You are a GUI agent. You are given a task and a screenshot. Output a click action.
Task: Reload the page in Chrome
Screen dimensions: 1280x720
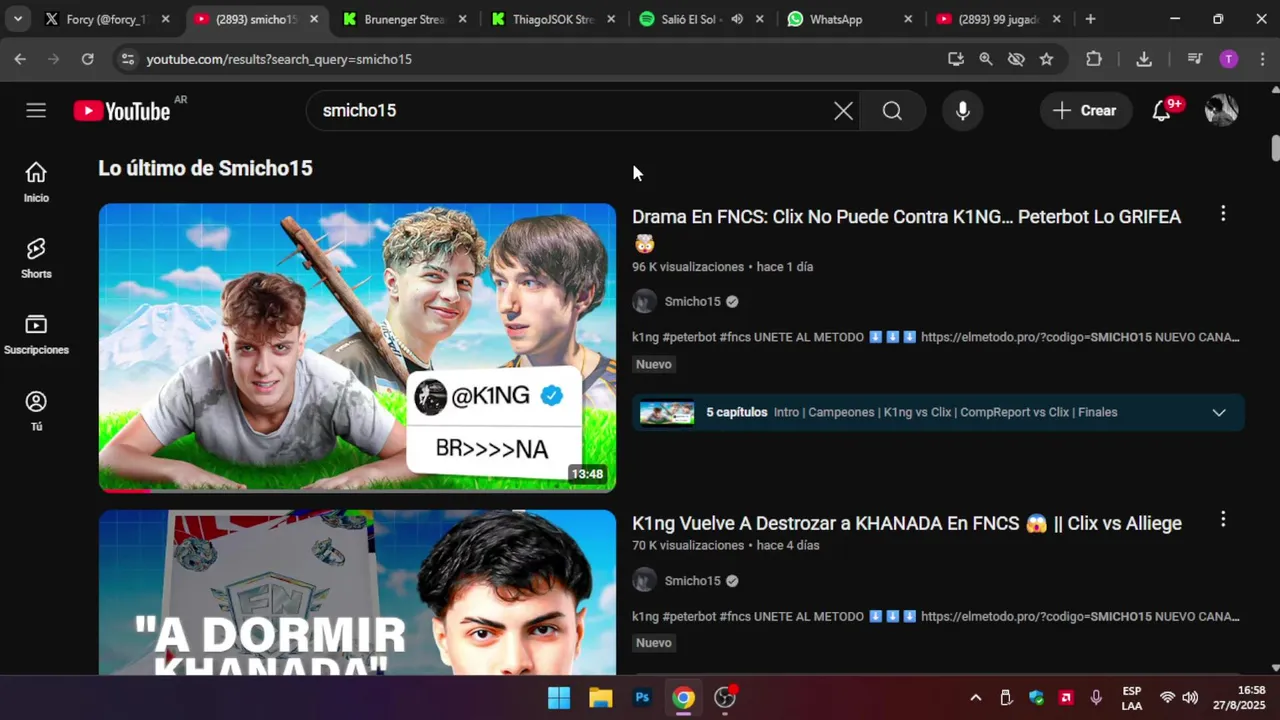(x=87, y=59)
